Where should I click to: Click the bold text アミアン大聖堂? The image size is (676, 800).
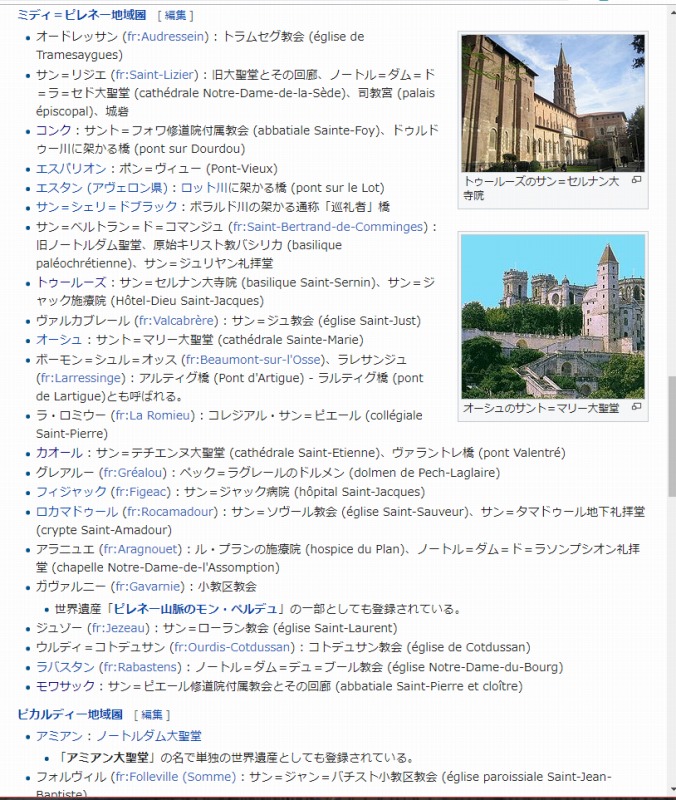pyautogui.click(x=107, y=757)
